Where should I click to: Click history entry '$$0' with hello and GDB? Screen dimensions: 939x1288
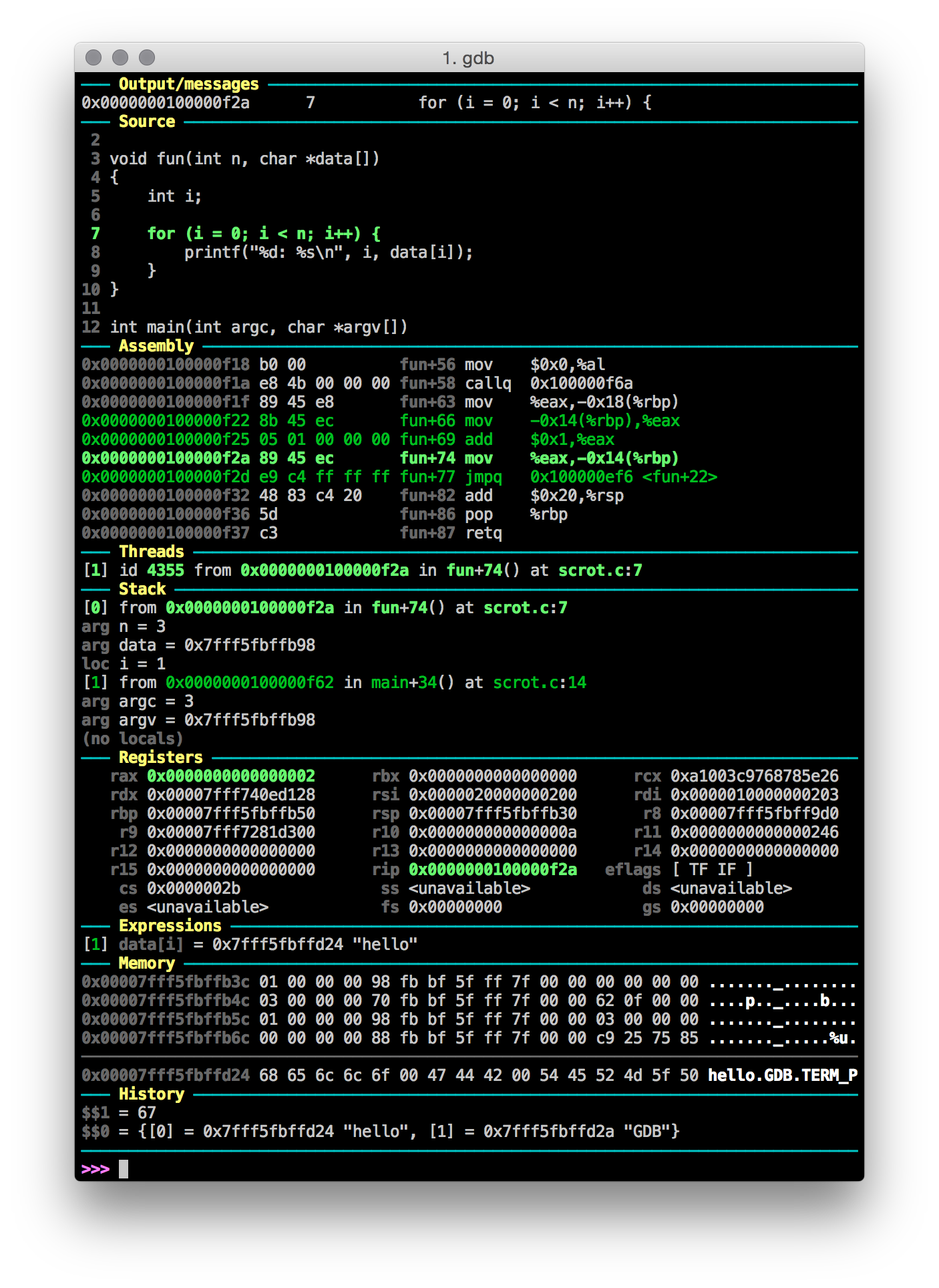pyautogui.click(x=381, y=1132)
